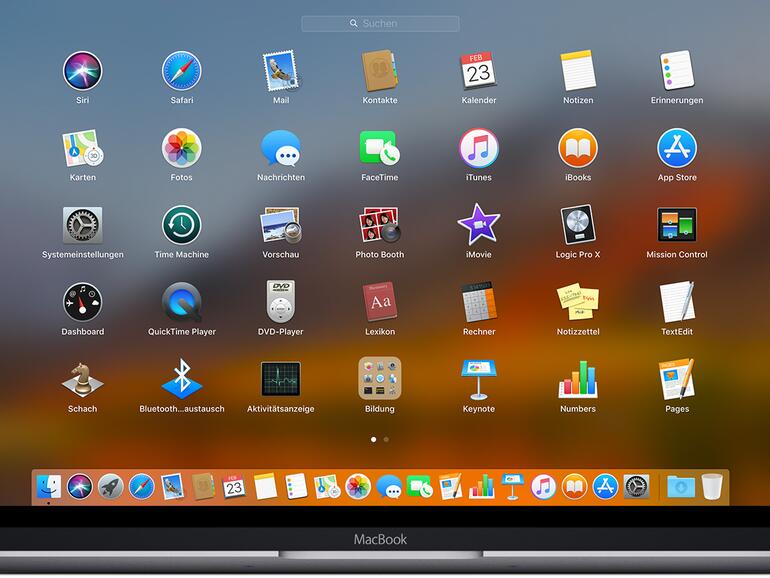This screenshot has height=578, width=770.
Task: Open Numbers chart icon in Dock
Action: point(481,487)
